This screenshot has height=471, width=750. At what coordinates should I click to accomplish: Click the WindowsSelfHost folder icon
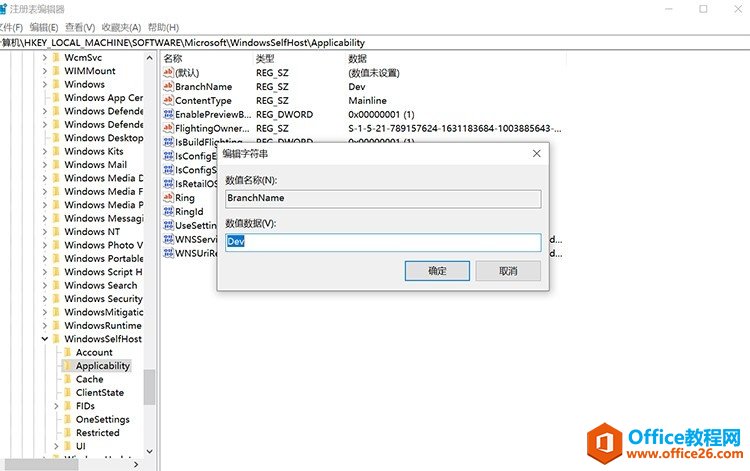56,339
